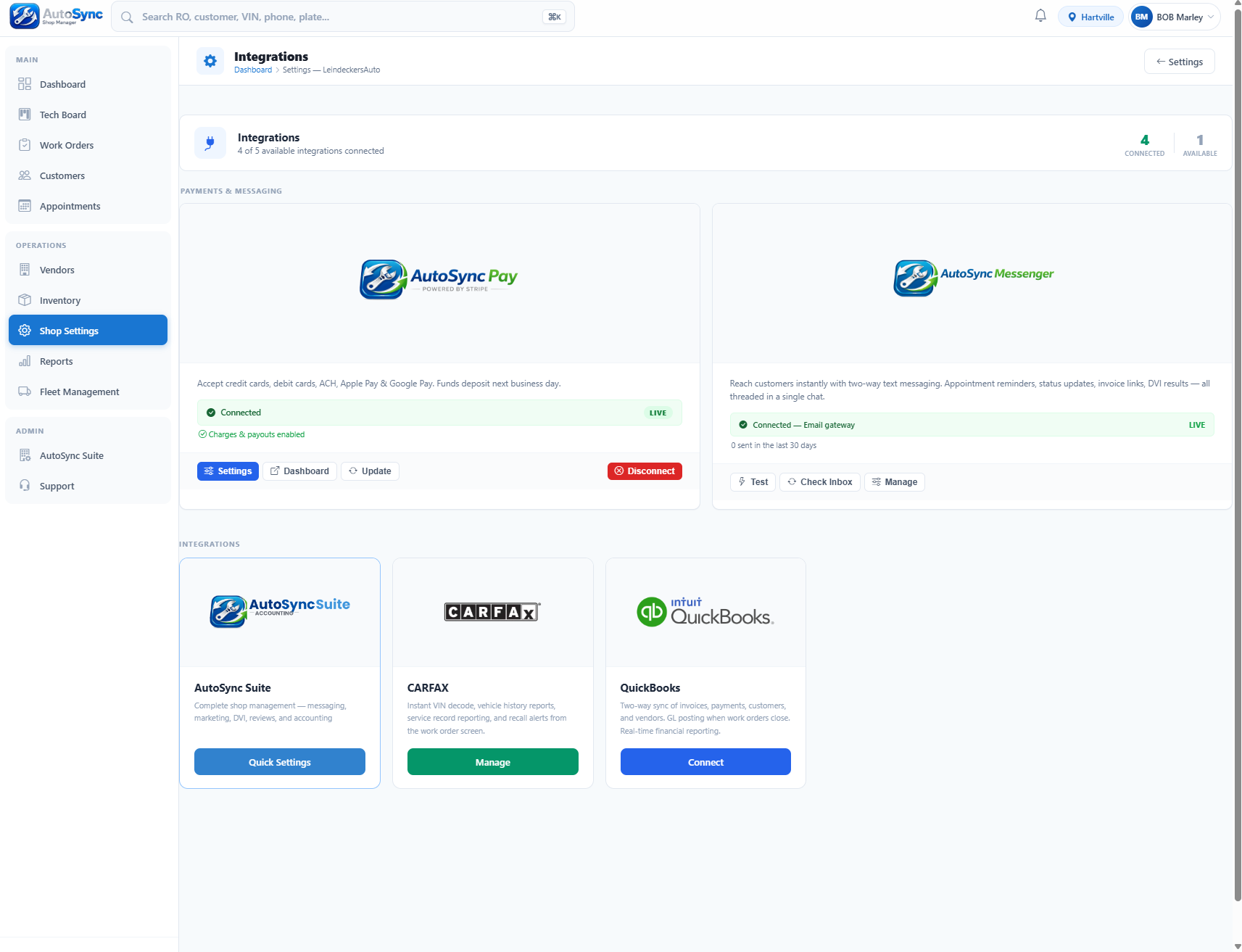Open AutoSync Pay Dashboard button
Viewport: 1242px width, 952px height.
point(299,471)
